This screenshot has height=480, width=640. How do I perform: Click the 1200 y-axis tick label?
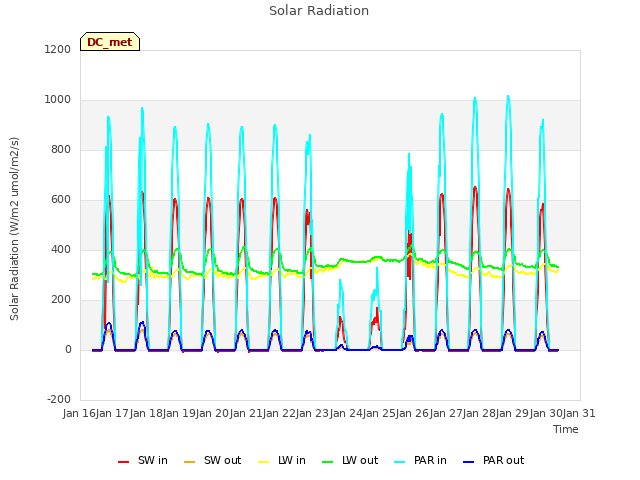coord(58,50)
